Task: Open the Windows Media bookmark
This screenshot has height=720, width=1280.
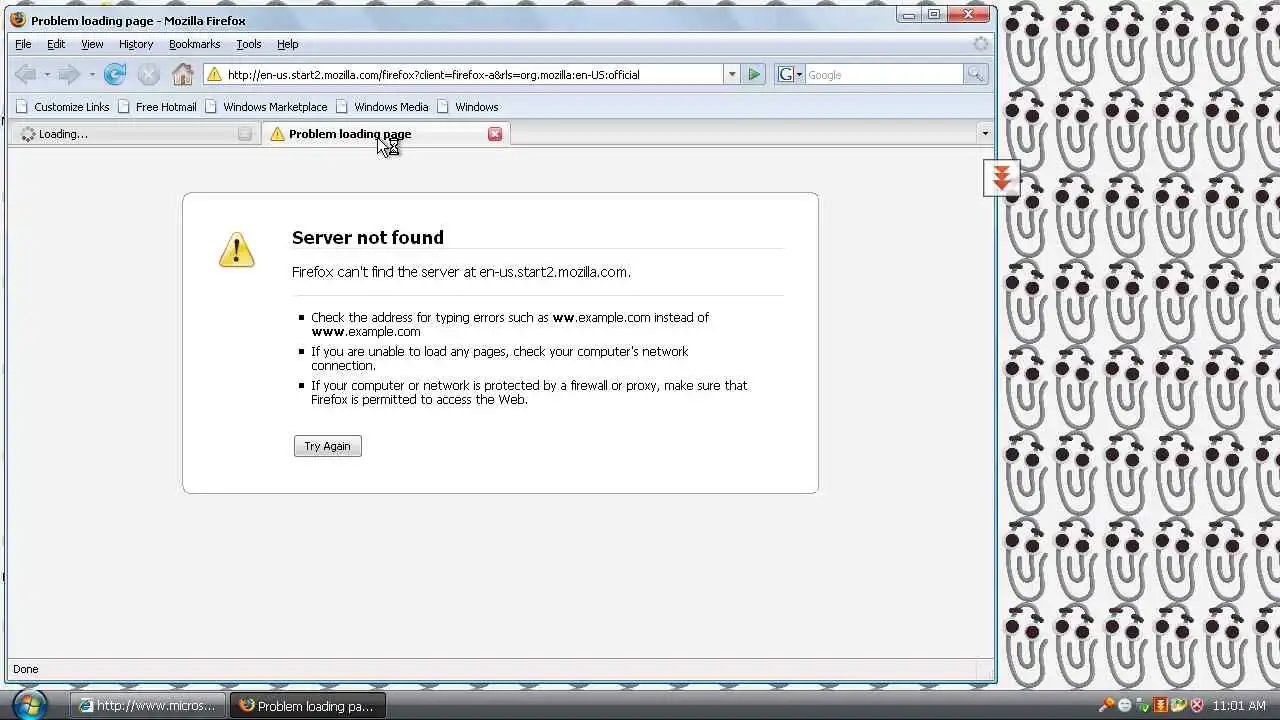Action: coord(382,107)
